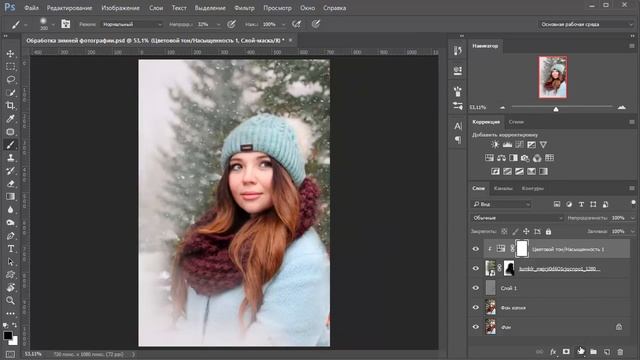Zoom in with Navigator large mountains button
Screen dimensions: 640x360
click(x=622, y=107)
